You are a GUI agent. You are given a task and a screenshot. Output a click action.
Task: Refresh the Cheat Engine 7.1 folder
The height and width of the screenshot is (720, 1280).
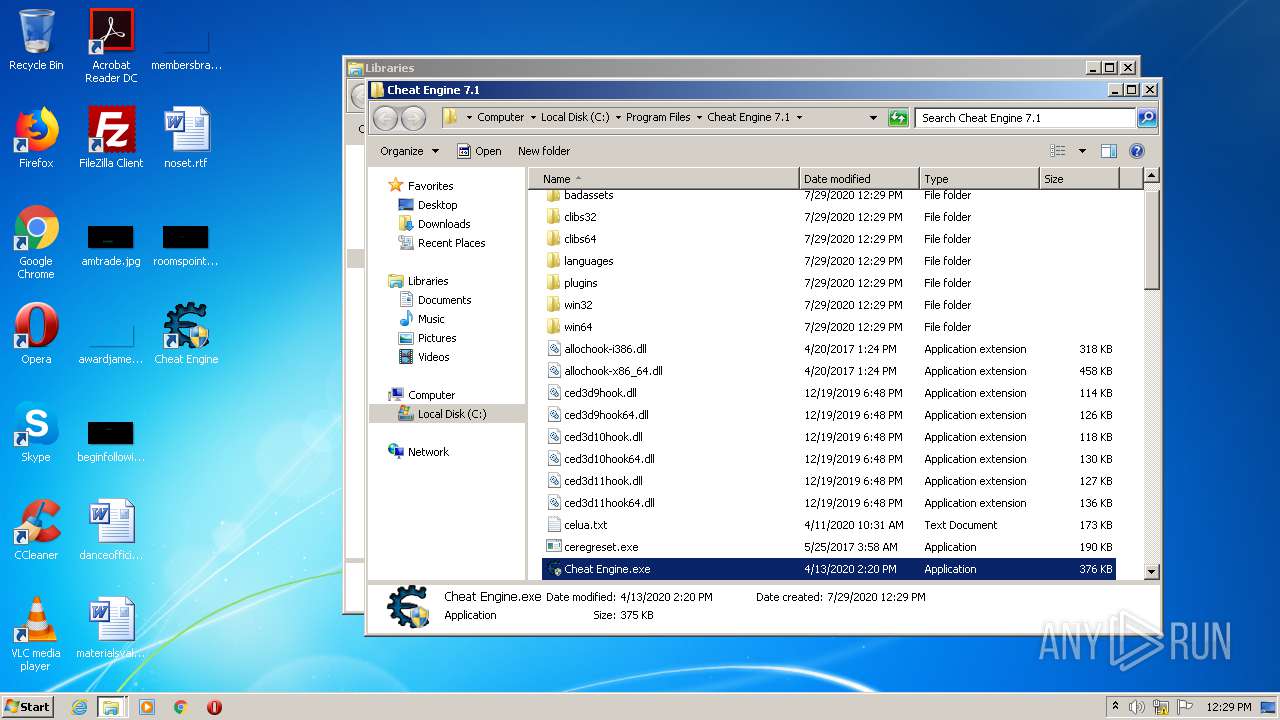[898, 118]
